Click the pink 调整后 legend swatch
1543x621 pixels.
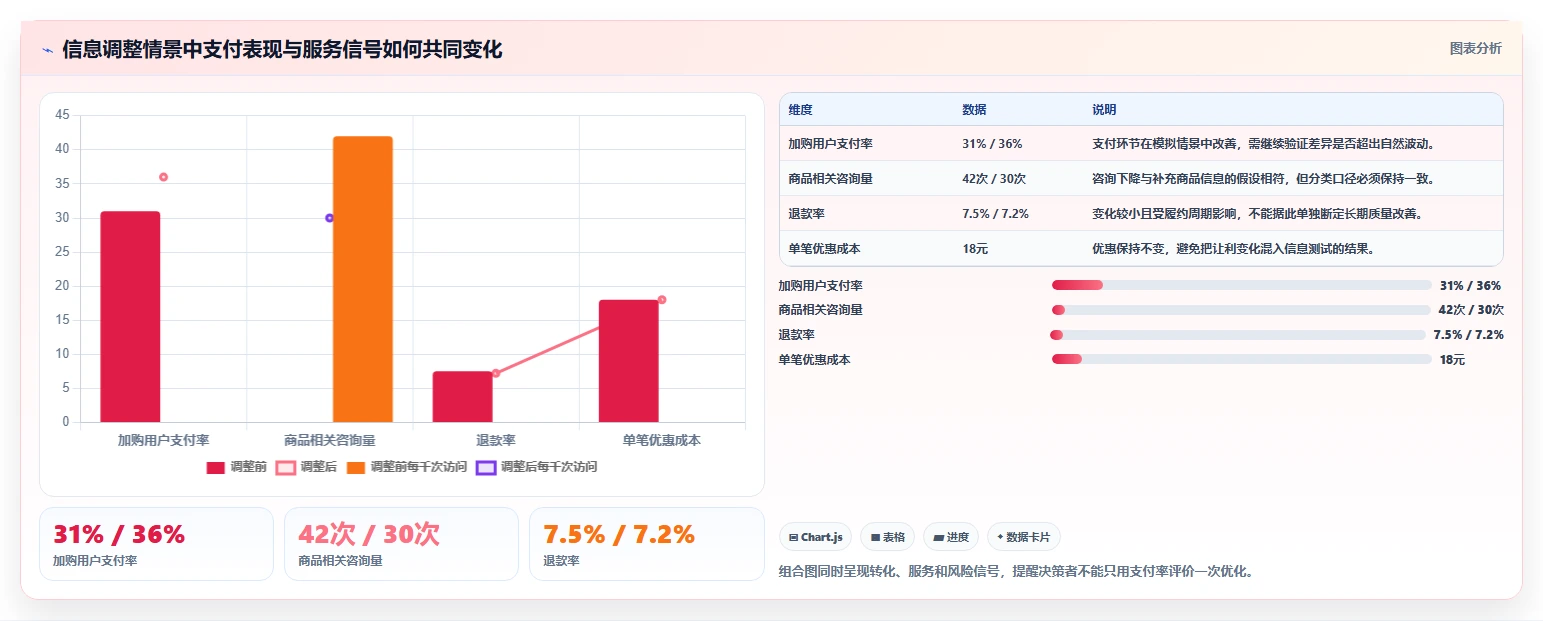[x=286, y=467]
